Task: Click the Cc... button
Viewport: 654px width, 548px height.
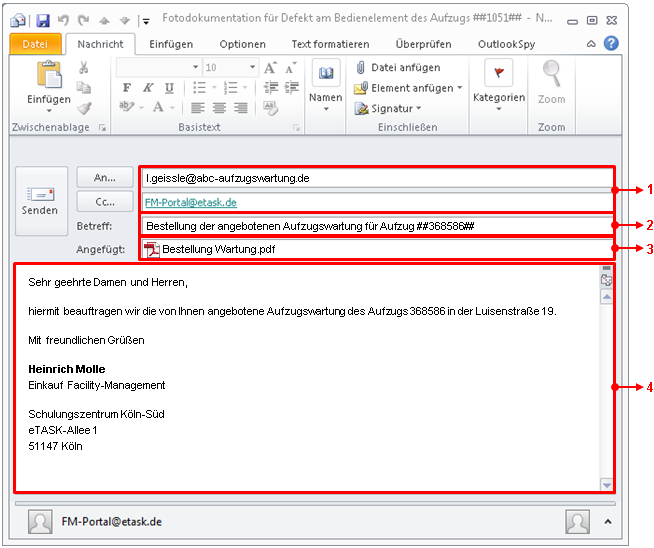Action: [105, 202]
